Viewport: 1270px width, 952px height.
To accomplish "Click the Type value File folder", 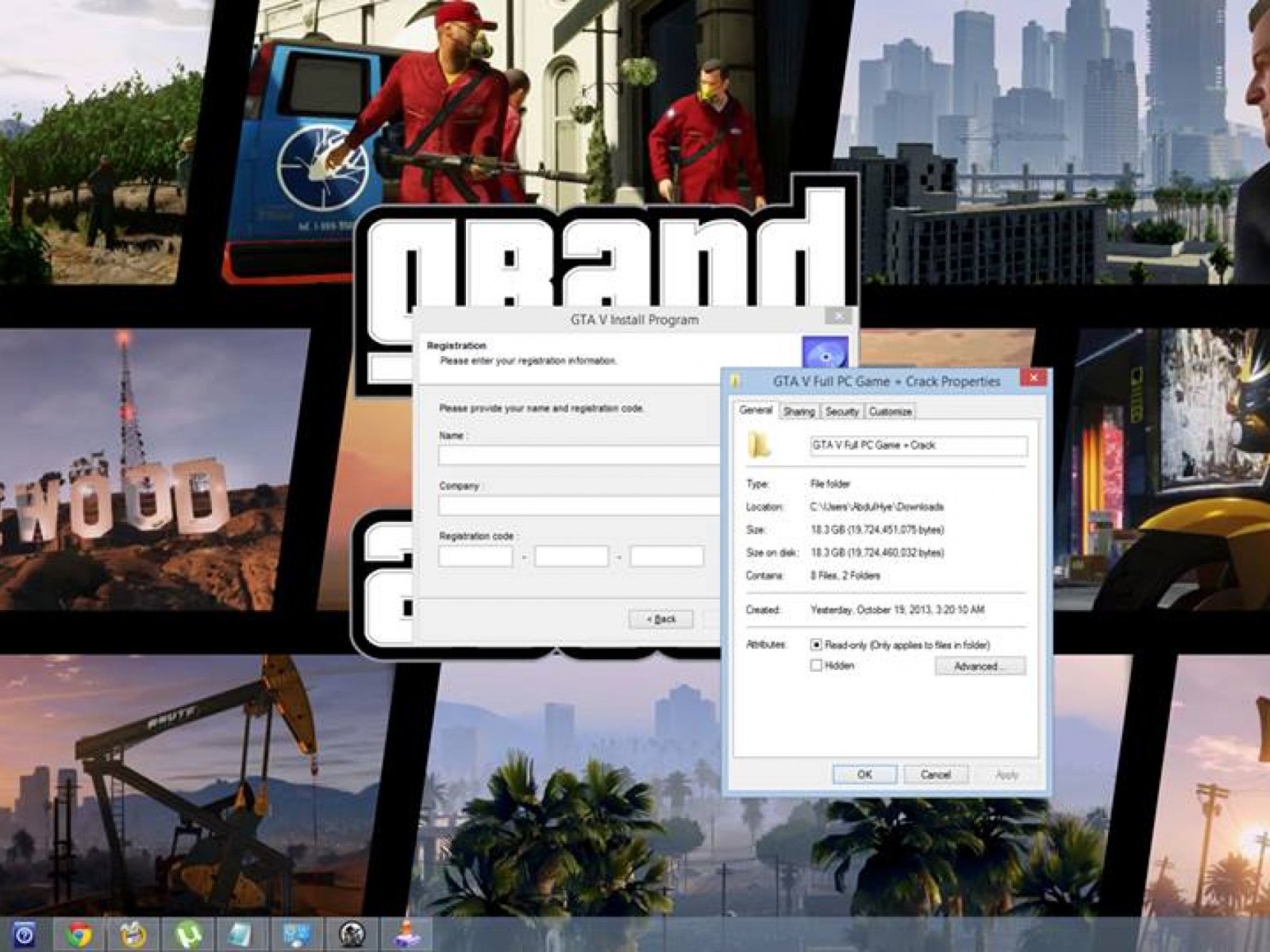I will tap(830, 483).
